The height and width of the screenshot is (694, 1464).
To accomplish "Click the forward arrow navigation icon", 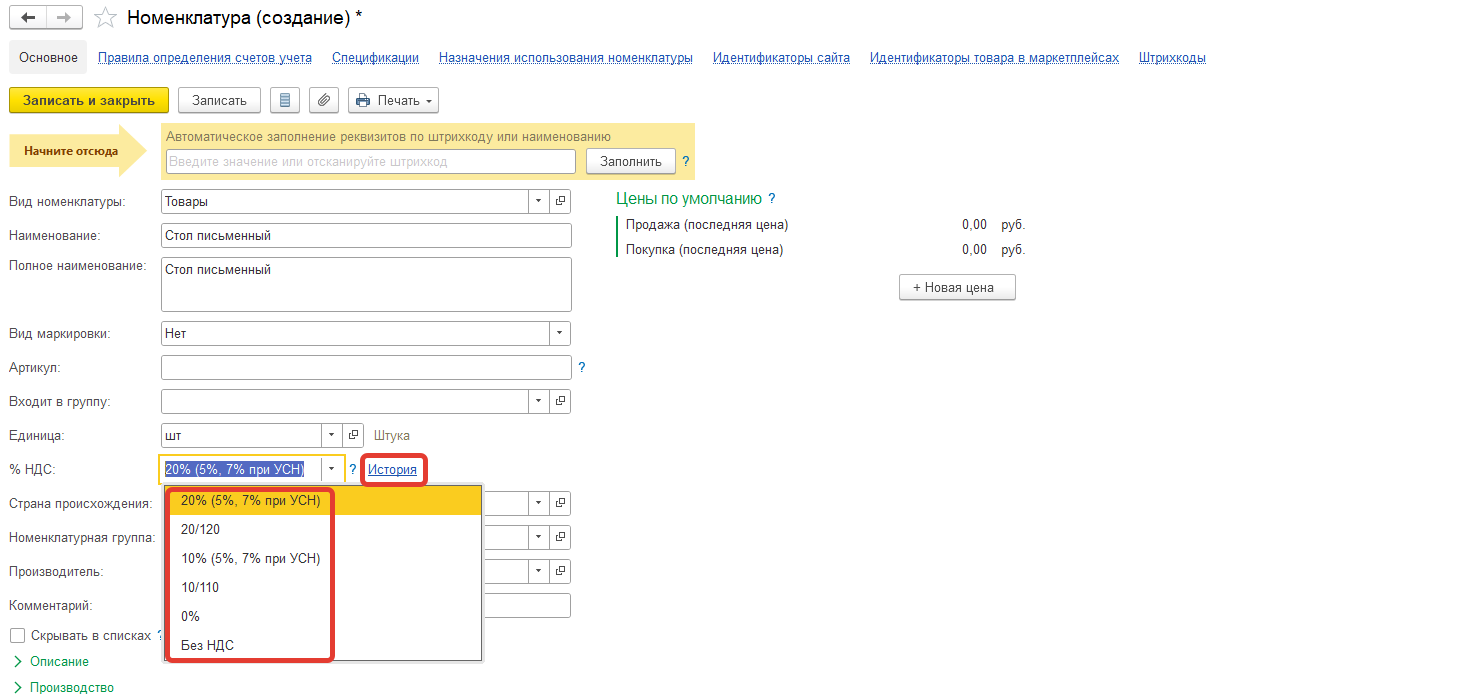I will 63,18.
